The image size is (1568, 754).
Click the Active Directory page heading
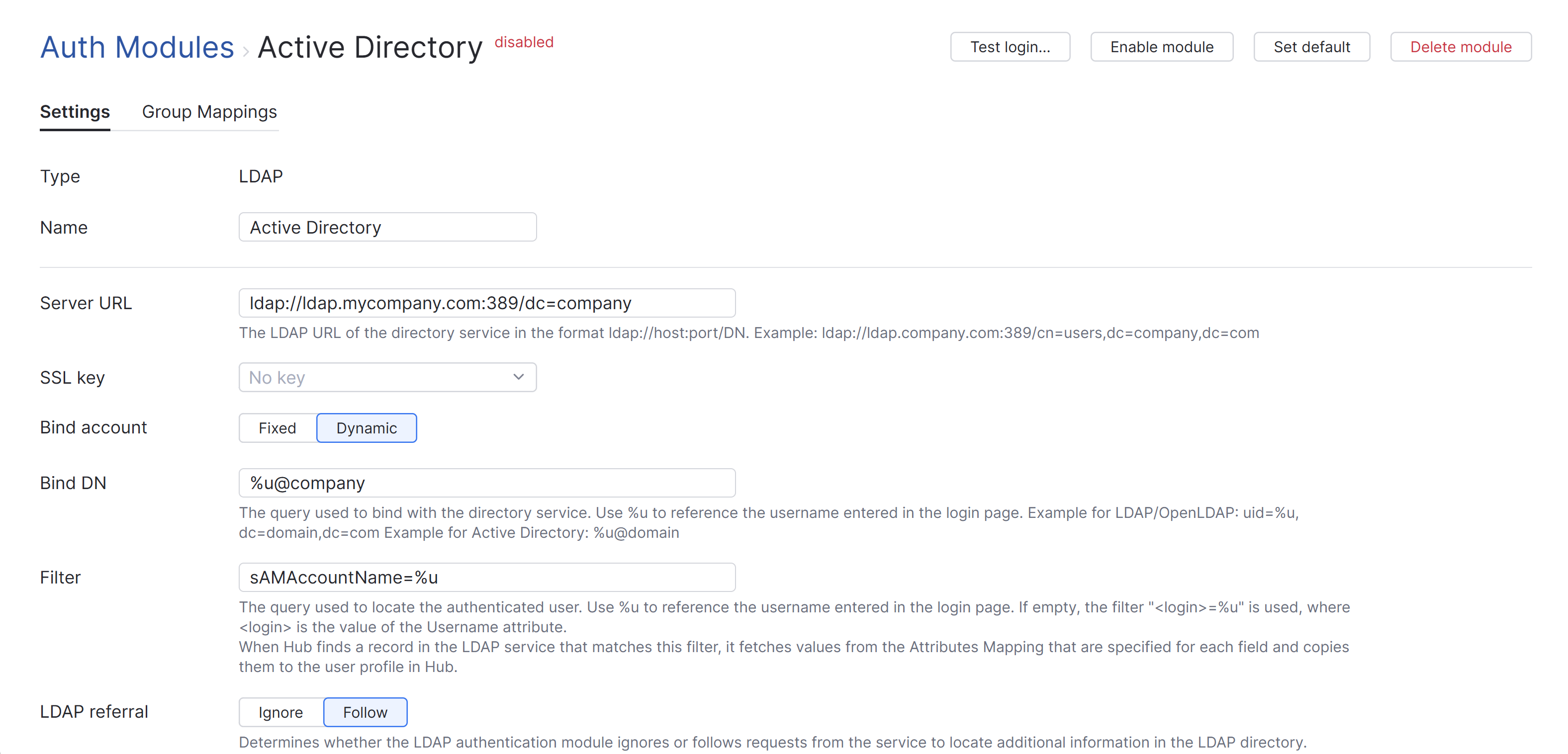369,47
